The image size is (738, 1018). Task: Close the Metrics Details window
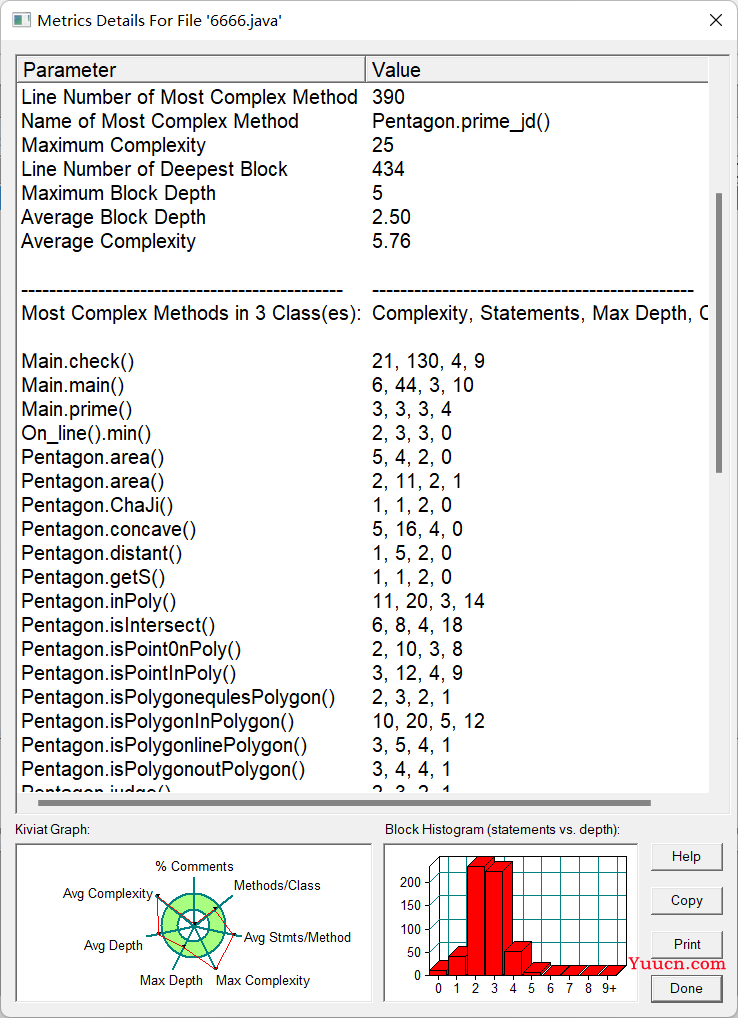(x=716, y=20)
